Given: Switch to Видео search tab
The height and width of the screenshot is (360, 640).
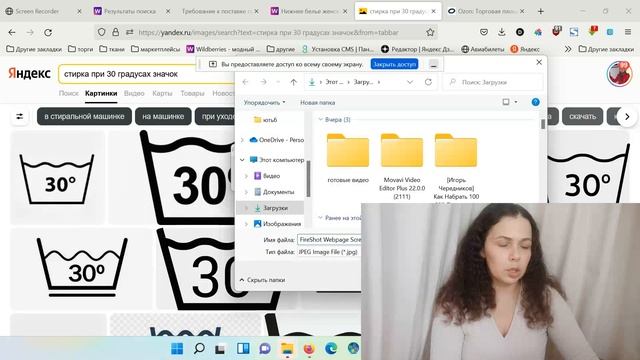Looking at the screenshot, I should [x=134, y=93].
